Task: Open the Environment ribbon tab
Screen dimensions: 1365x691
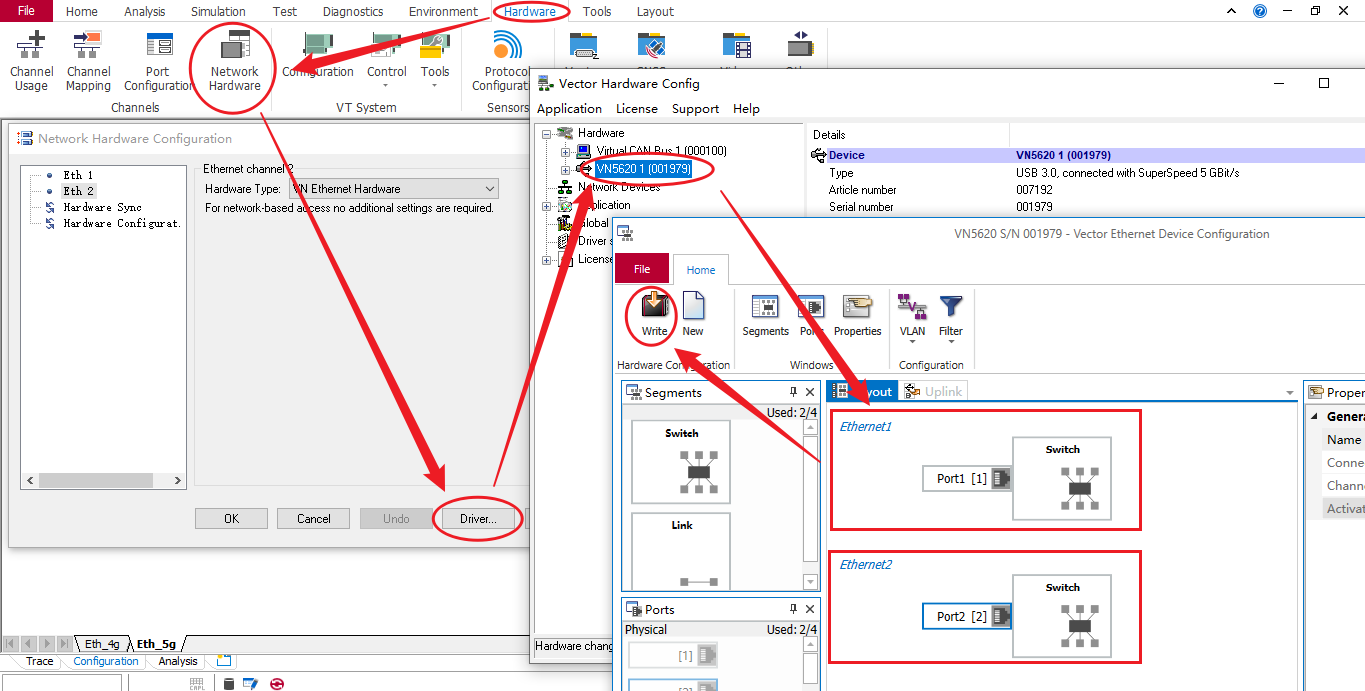Action: coord(443,11)
